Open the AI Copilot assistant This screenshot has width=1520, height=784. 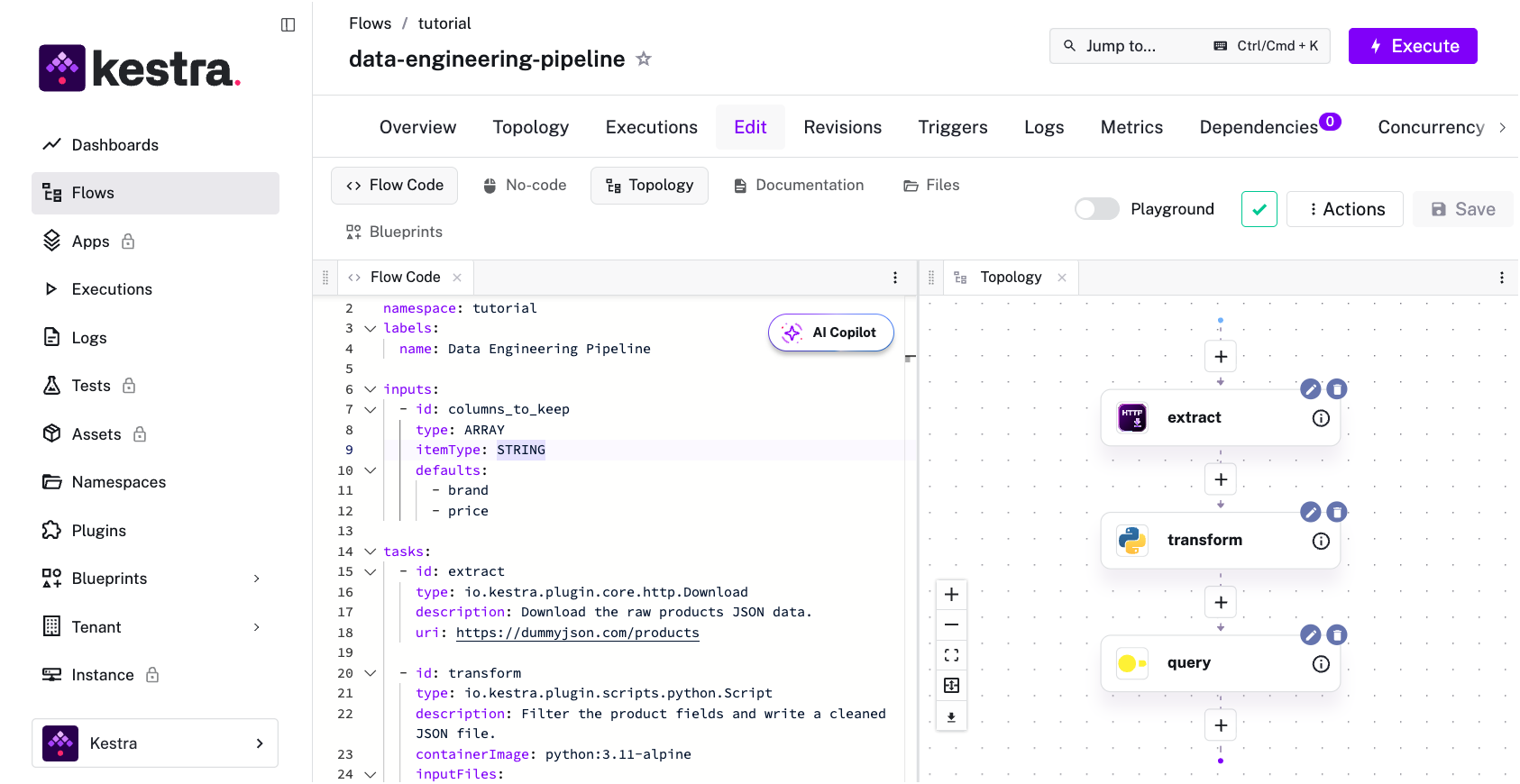click(x=830, y=333)
